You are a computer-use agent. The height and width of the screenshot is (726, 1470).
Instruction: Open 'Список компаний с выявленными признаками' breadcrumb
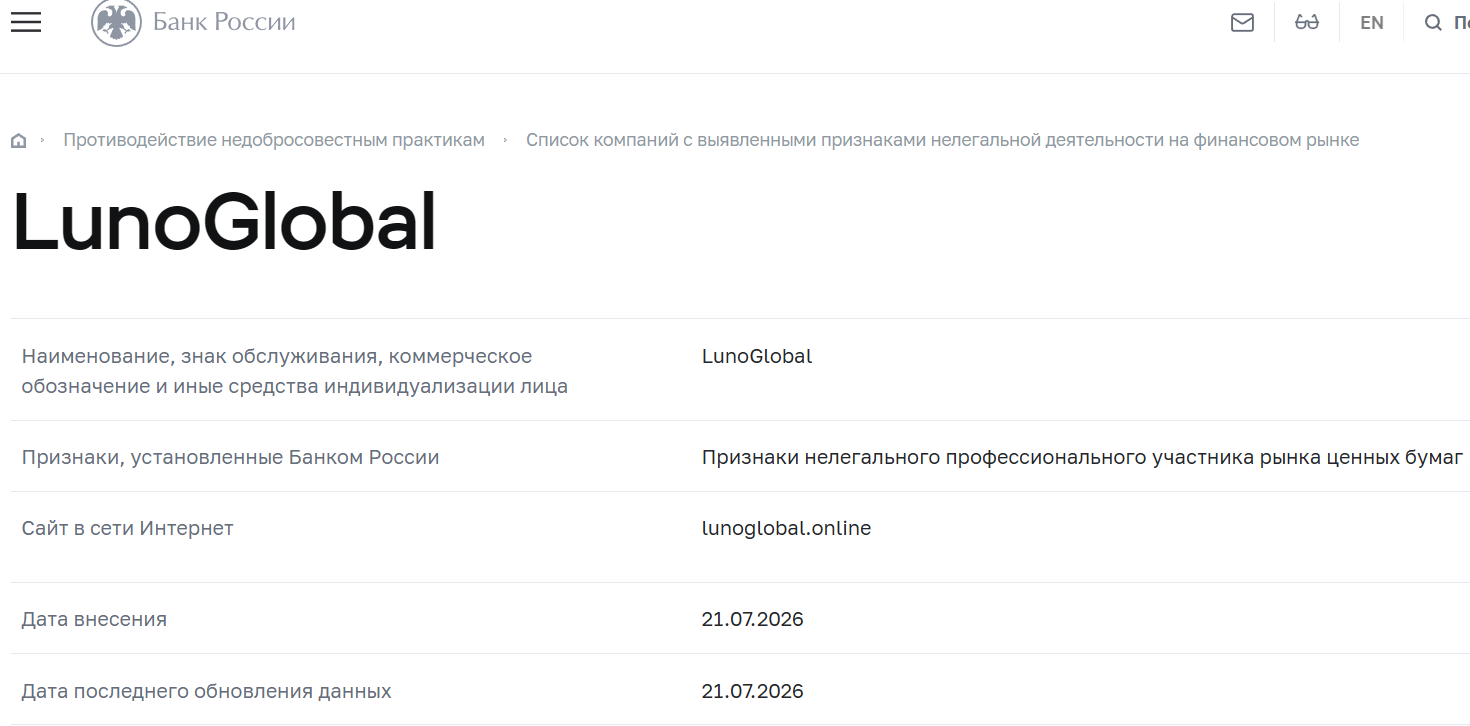942,140
